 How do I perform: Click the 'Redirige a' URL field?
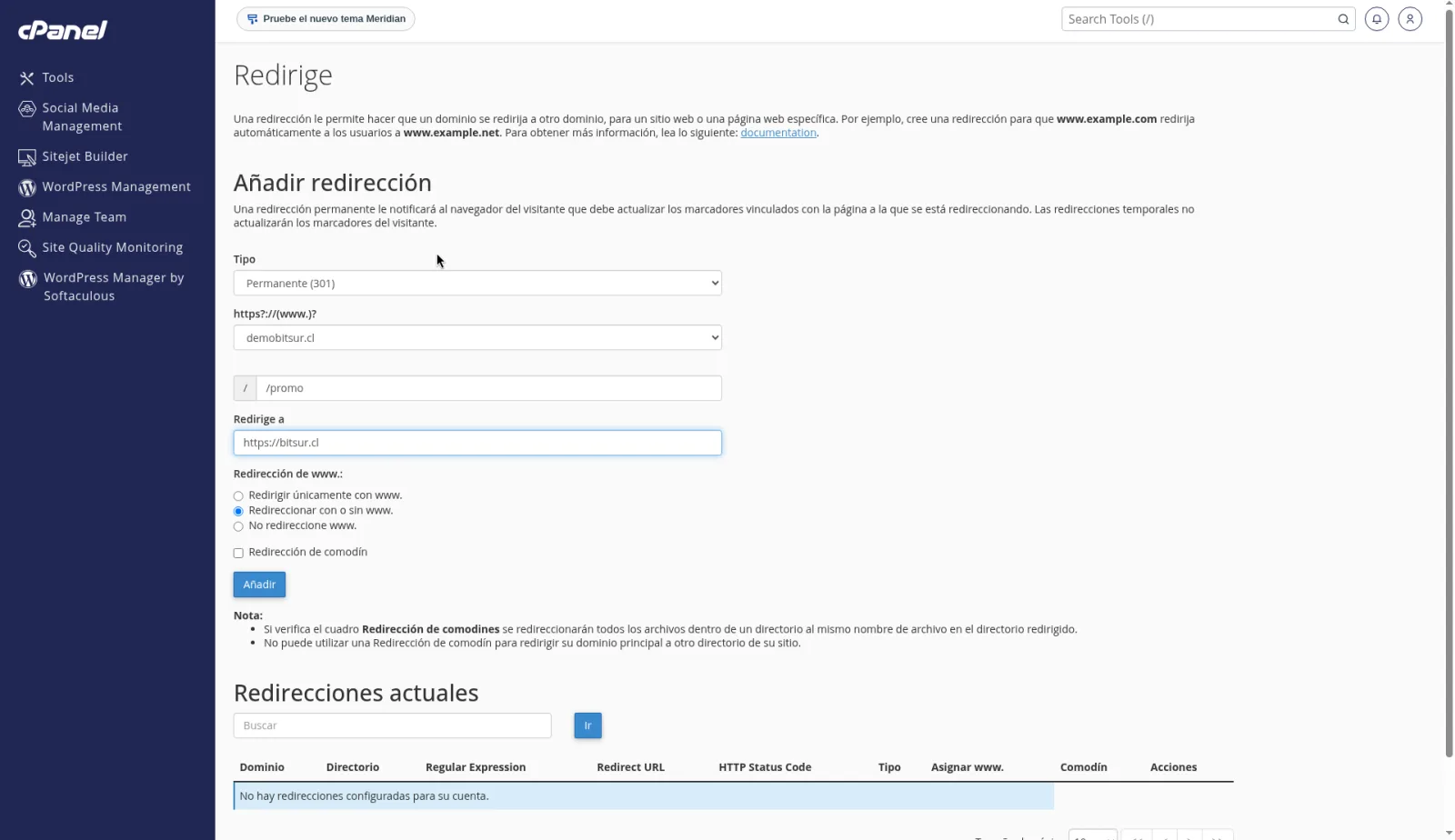(477, 443)
